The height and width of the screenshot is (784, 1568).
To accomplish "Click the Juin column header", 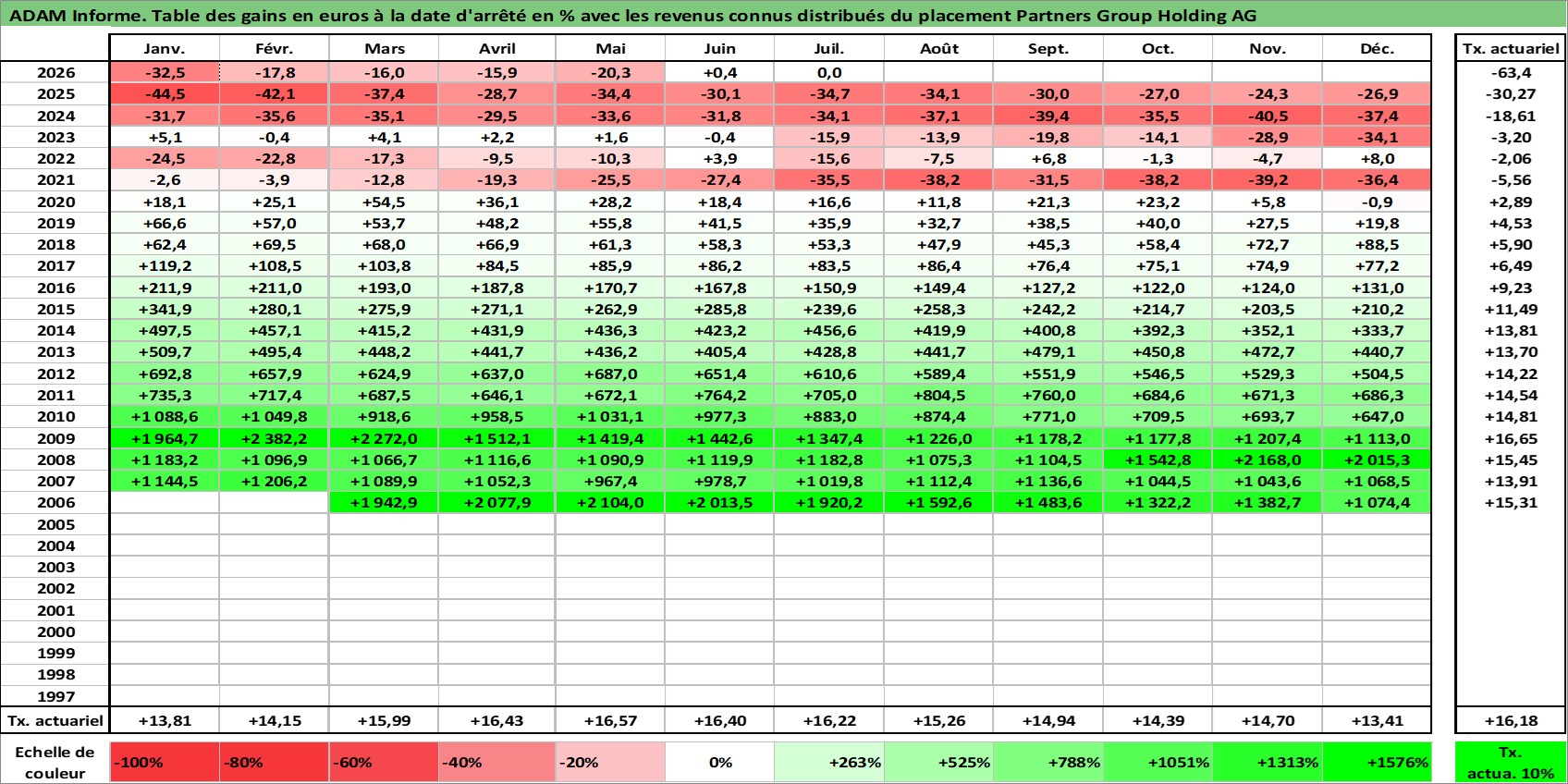I will pos(720,49).
